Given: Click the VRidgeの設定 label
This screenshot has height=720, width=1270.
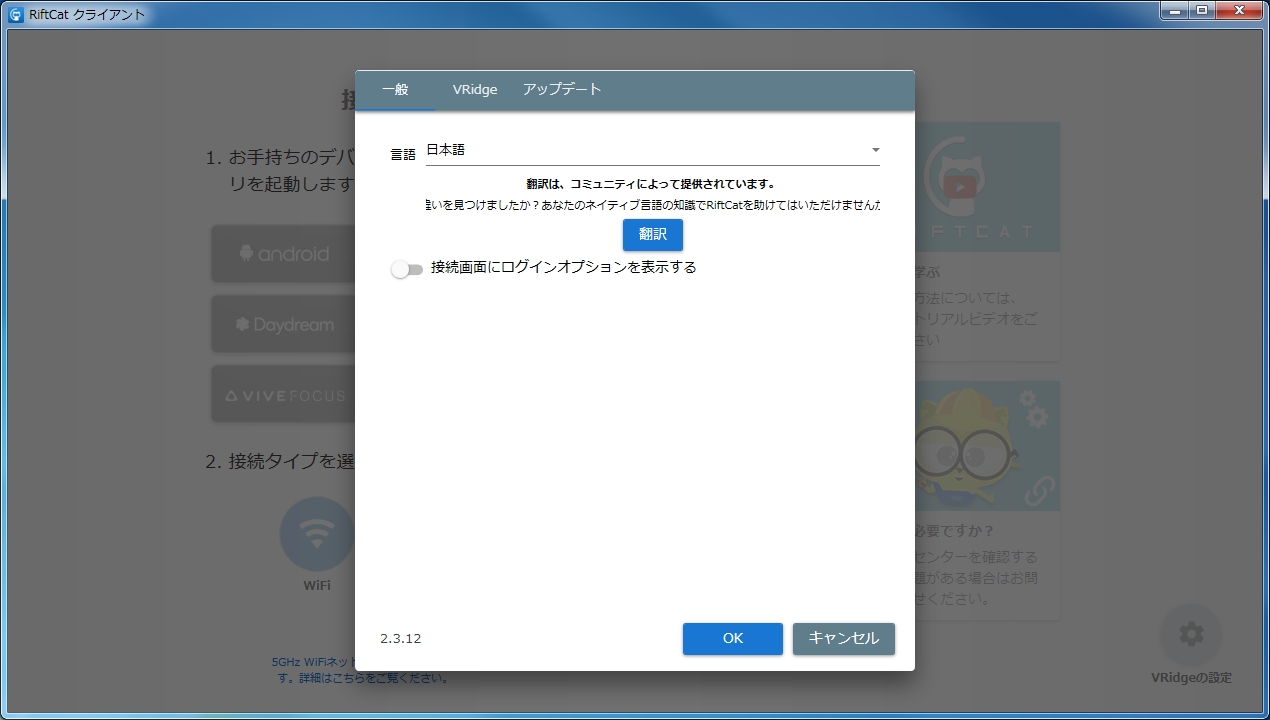Looking at the screenshot, I should (x=1191, y=678).
